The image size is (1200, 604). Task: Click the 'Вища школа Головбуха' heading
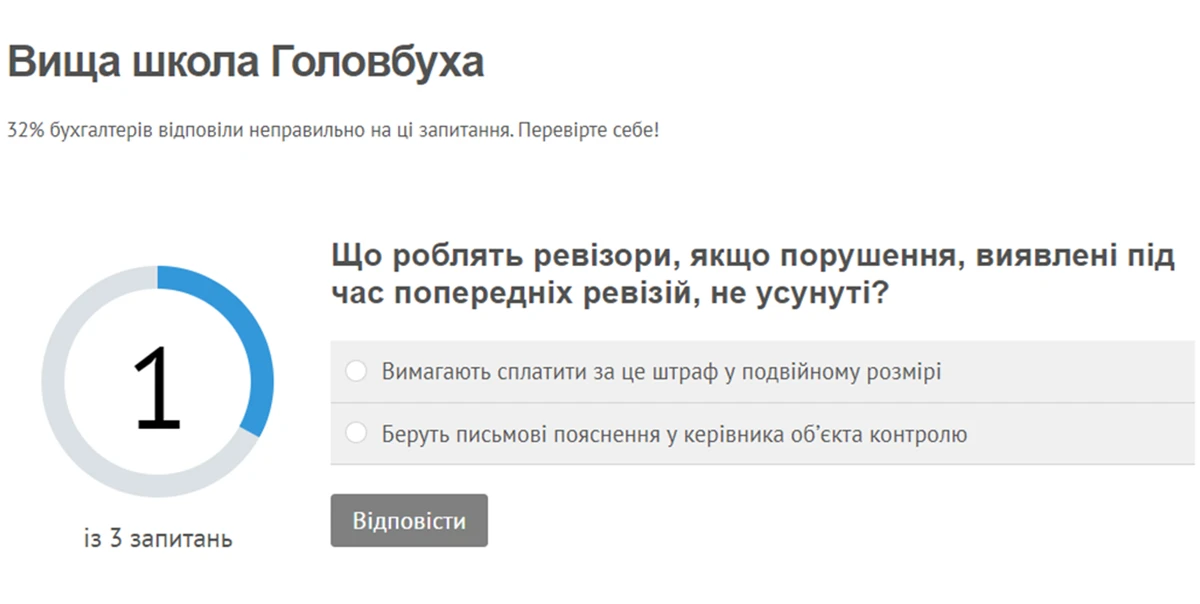pyautogui.click(x=245, y=60)
